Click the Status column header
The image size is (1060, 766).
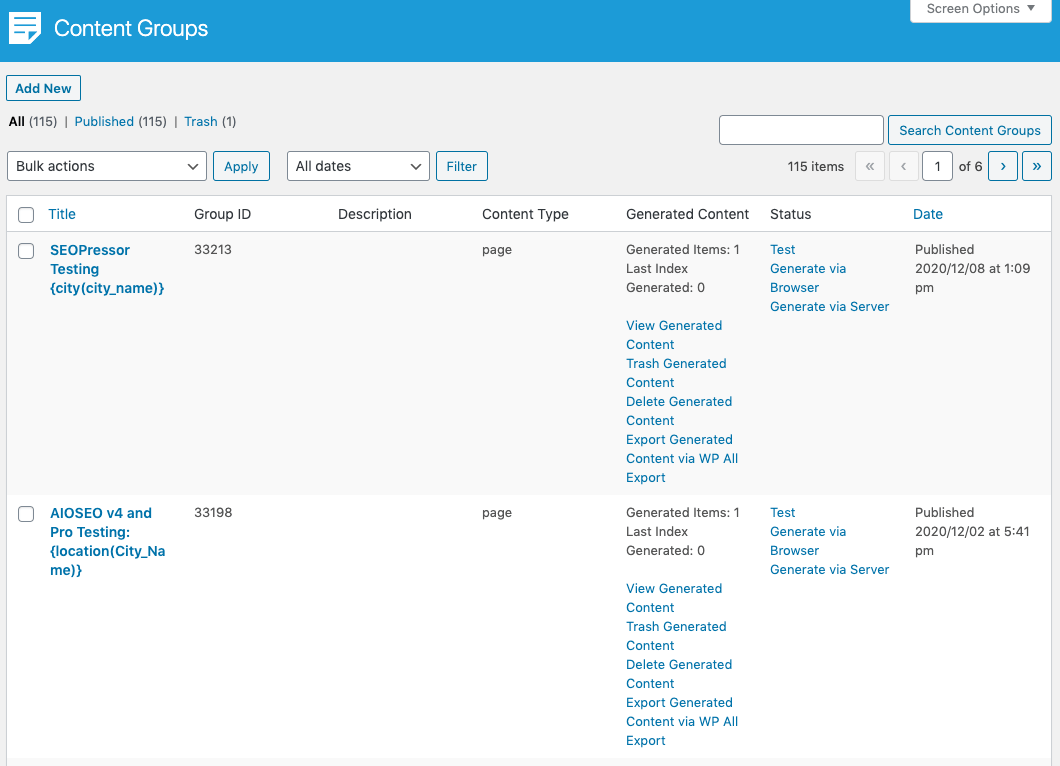point(790,214)
